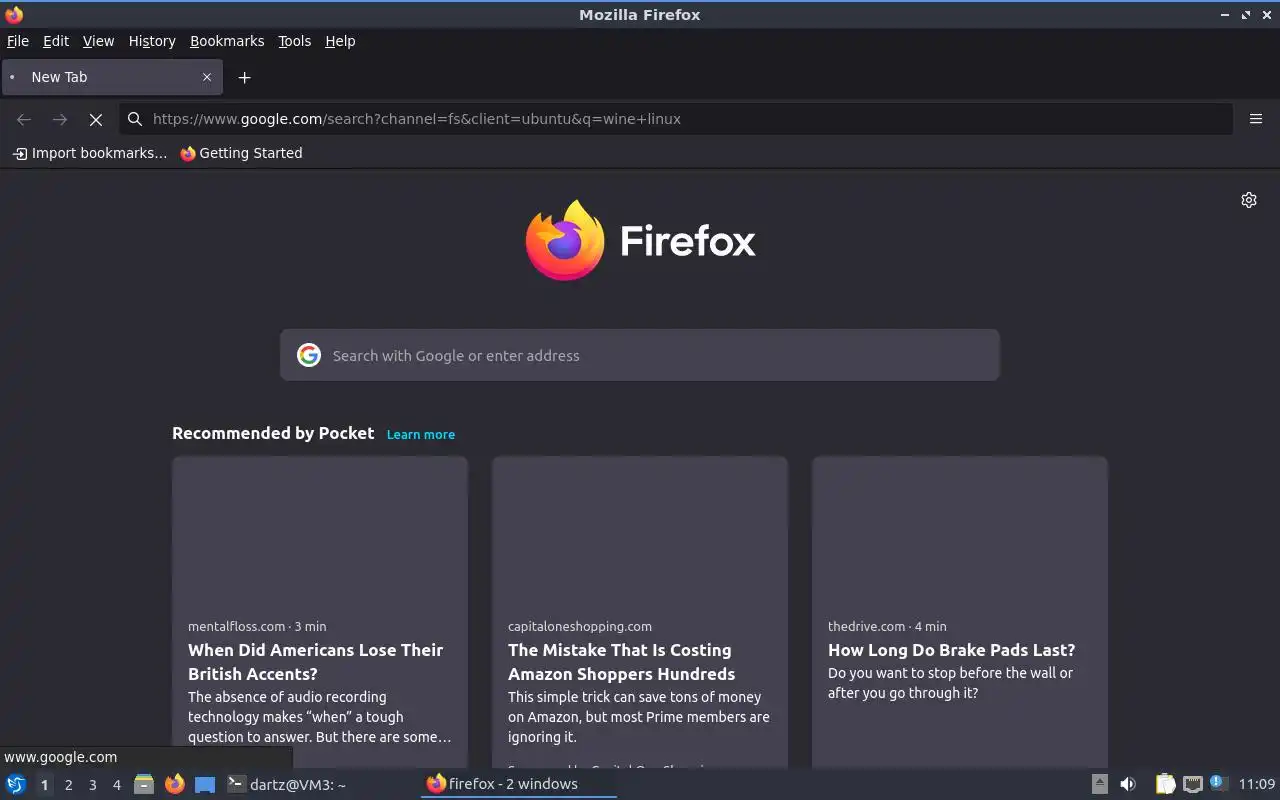Launch file manager from the taskbar

coord(144,784)
